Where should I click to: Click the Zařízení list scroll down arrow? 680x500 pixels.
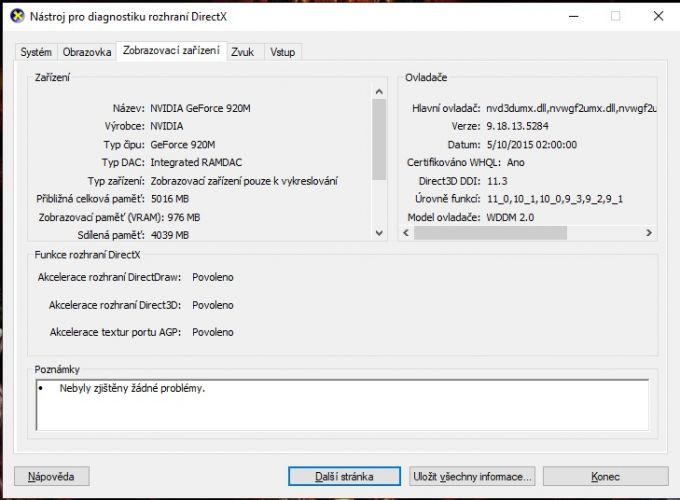379,233
